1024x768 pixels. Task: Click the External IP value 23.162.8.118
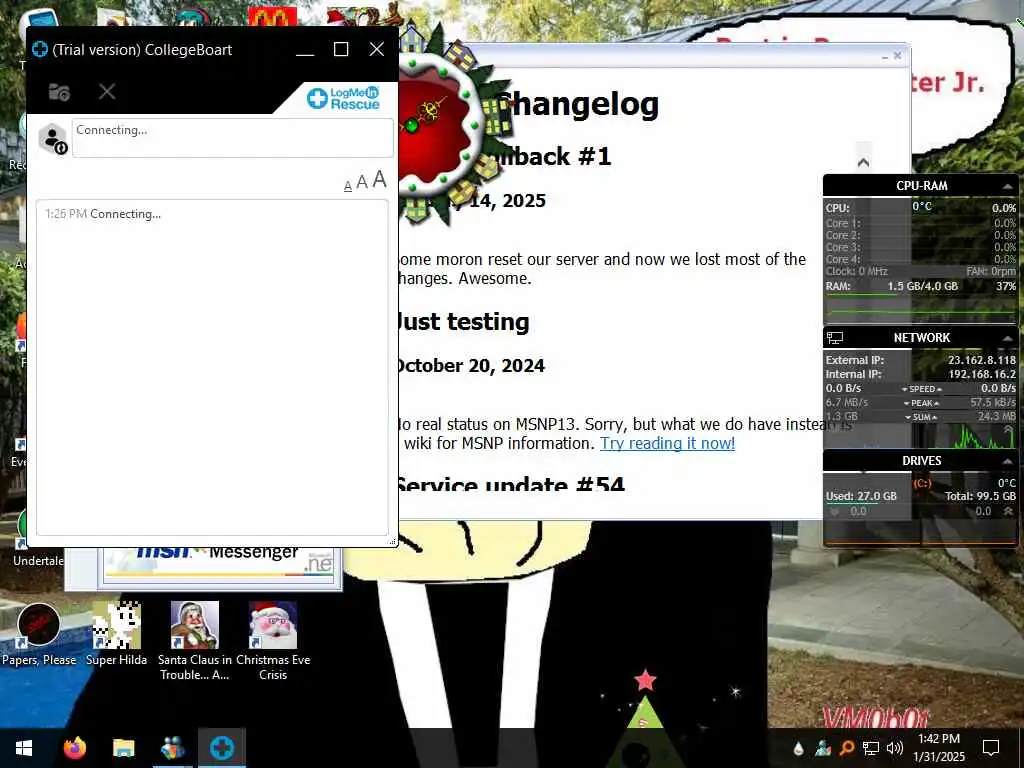click(x=982, y=360)
